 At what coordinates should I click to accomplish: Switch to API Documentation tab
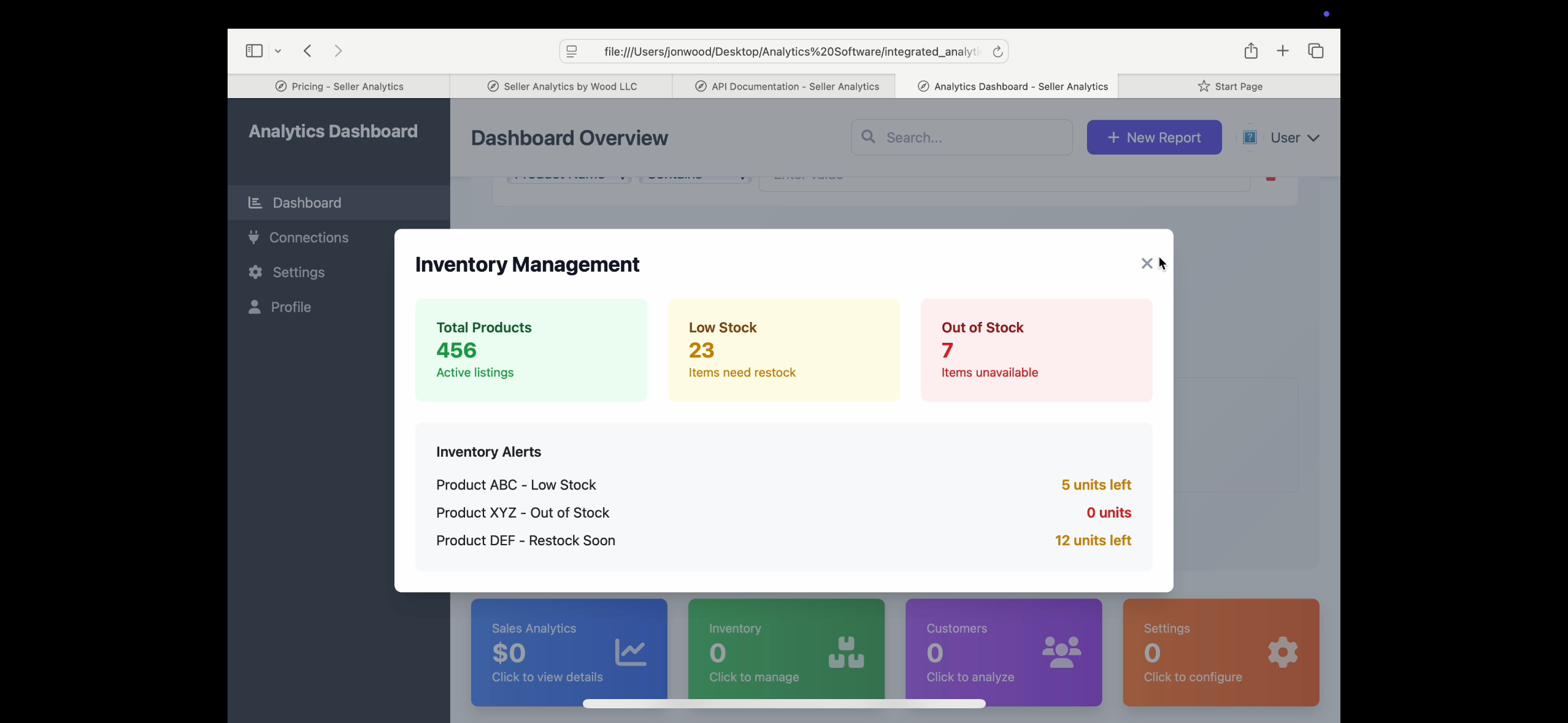(x=784, y=86)
